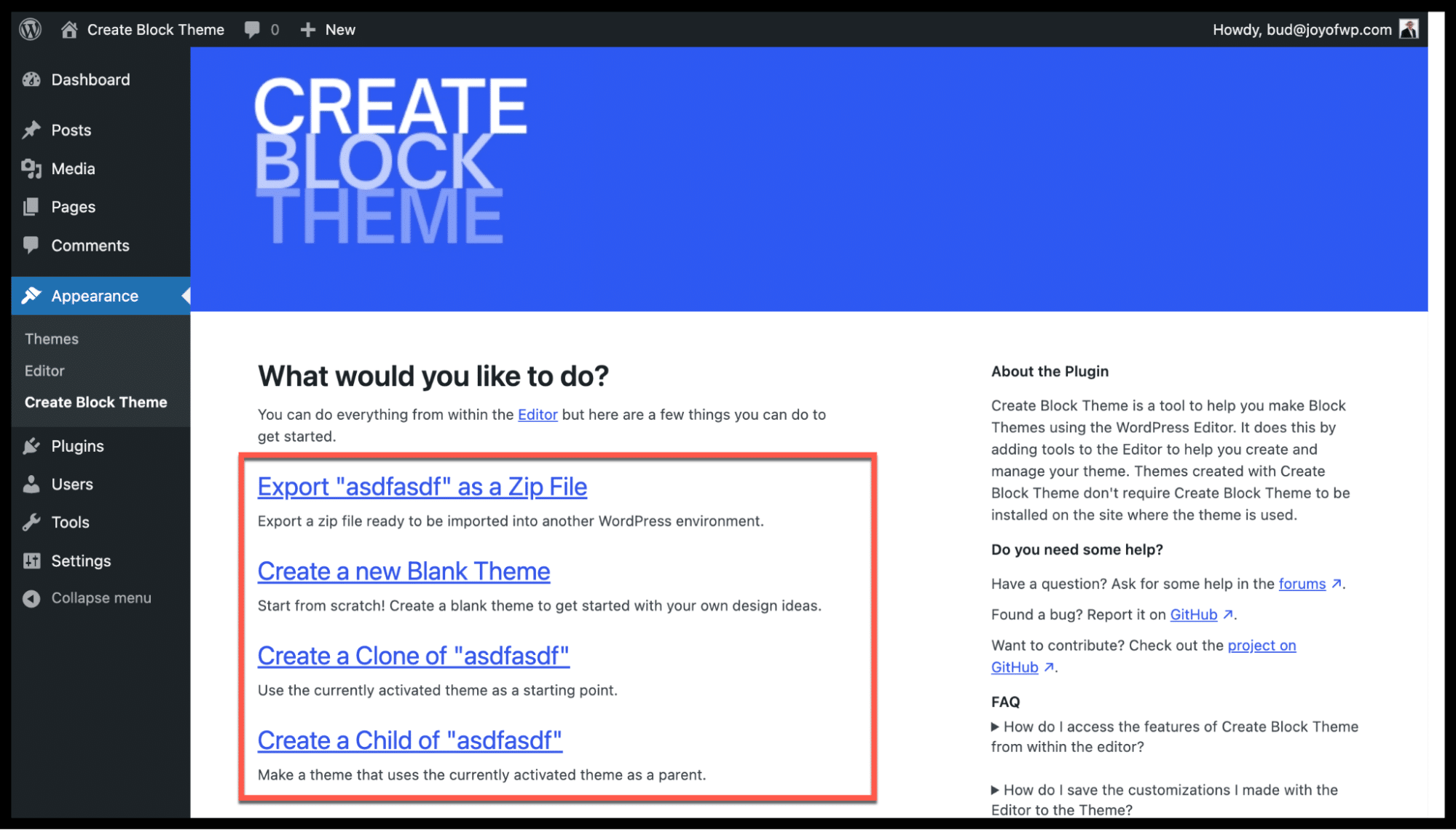This screenshot has width=1456, height=830.
Task: Select the Themes menu item
Action: point(50,338)
